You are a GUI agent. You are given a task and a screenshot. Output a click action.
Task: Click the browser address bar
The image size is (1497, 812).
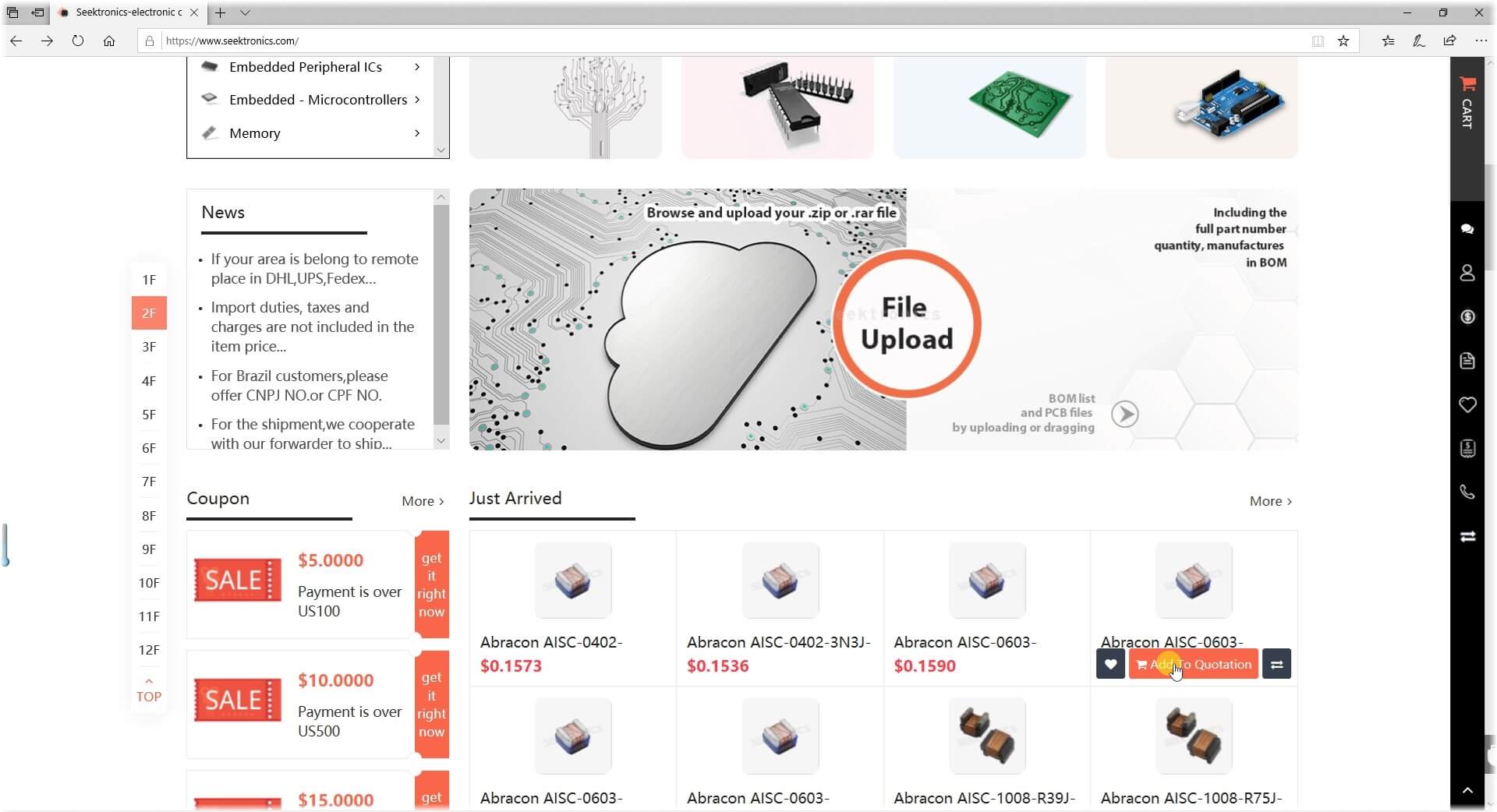[733, 41]
